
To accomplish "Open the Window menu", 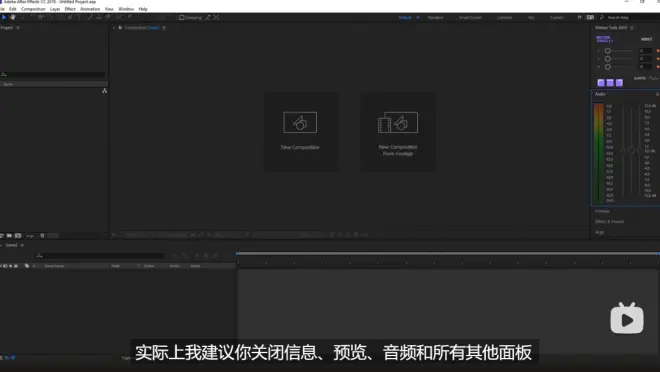I will click(x=126, y=9).
